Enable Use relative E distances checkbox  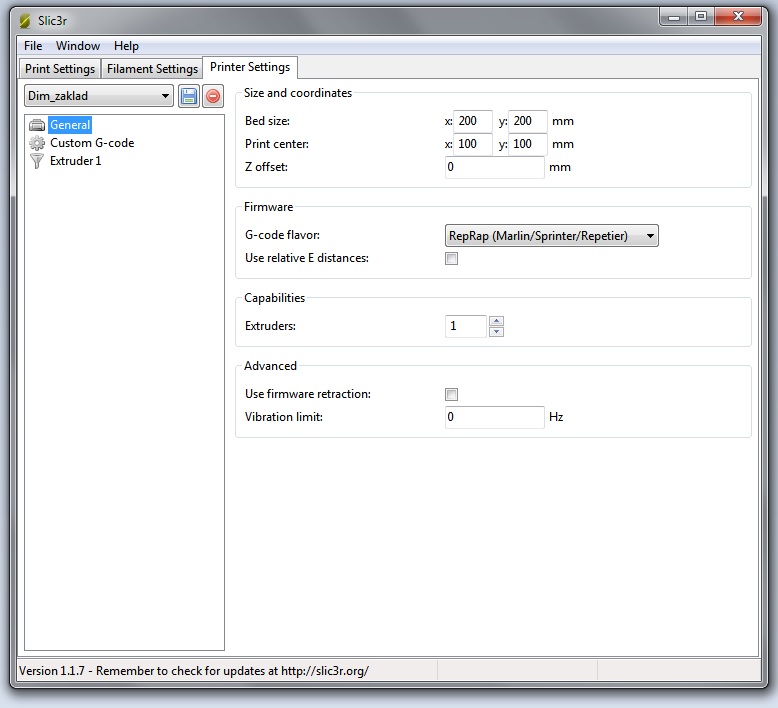point(452,258)
